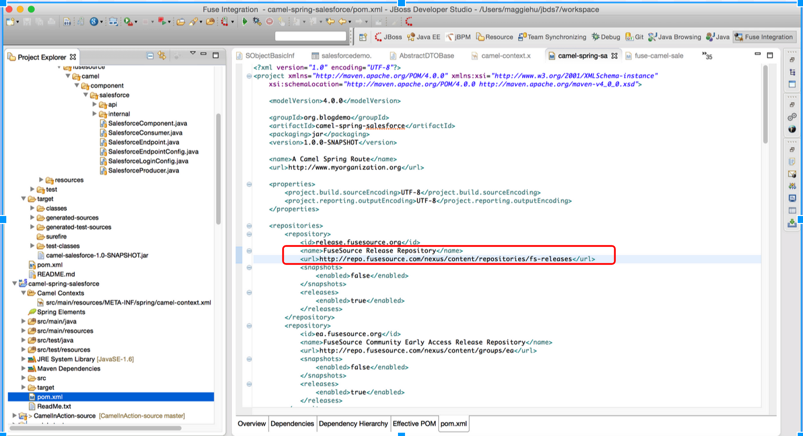Screen dimensions: 803x436
Task: Click the Project Explorer horizontal scrollbar
Action: [95, 428]
